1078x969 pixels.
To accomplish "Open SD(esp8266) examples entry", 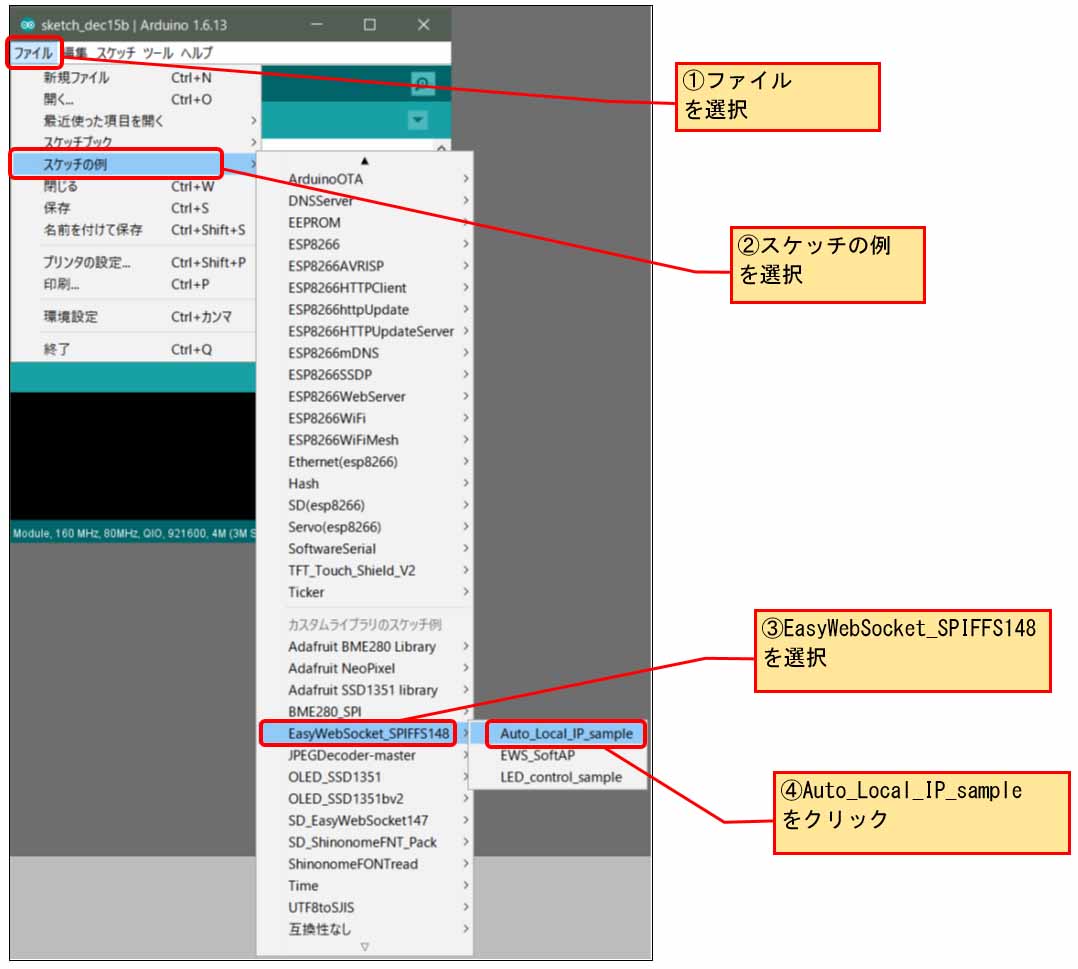I will pos(366,505).
